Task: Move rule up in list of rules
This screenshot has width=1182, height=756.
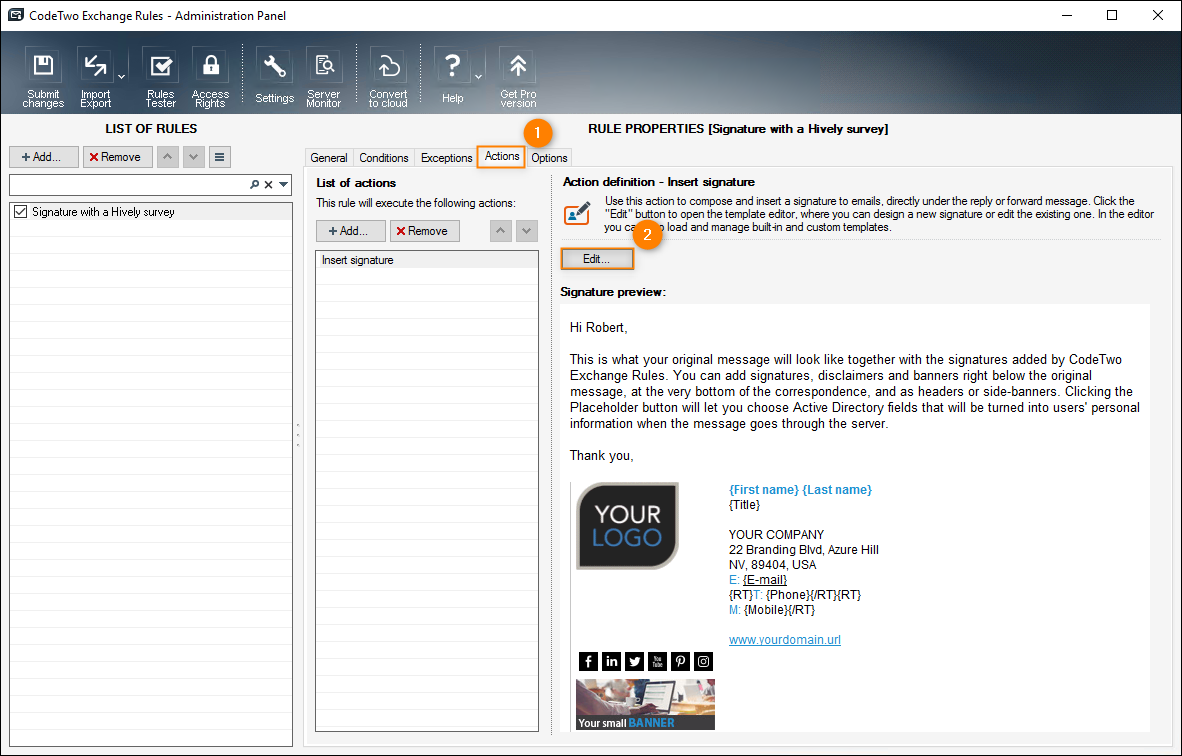Action: (167, 157)
